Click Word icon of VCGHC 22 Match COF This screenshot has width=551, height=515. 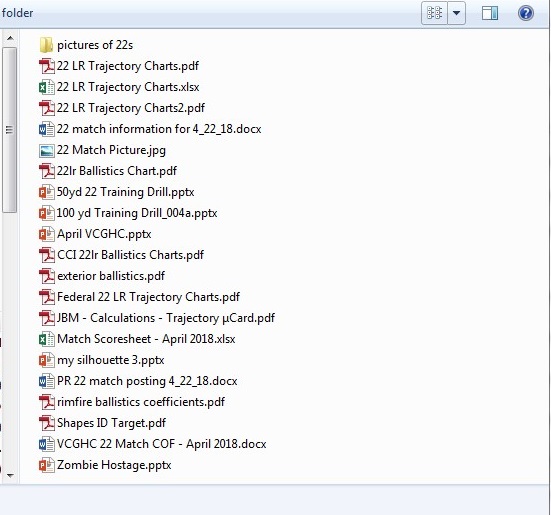(47, 444)
